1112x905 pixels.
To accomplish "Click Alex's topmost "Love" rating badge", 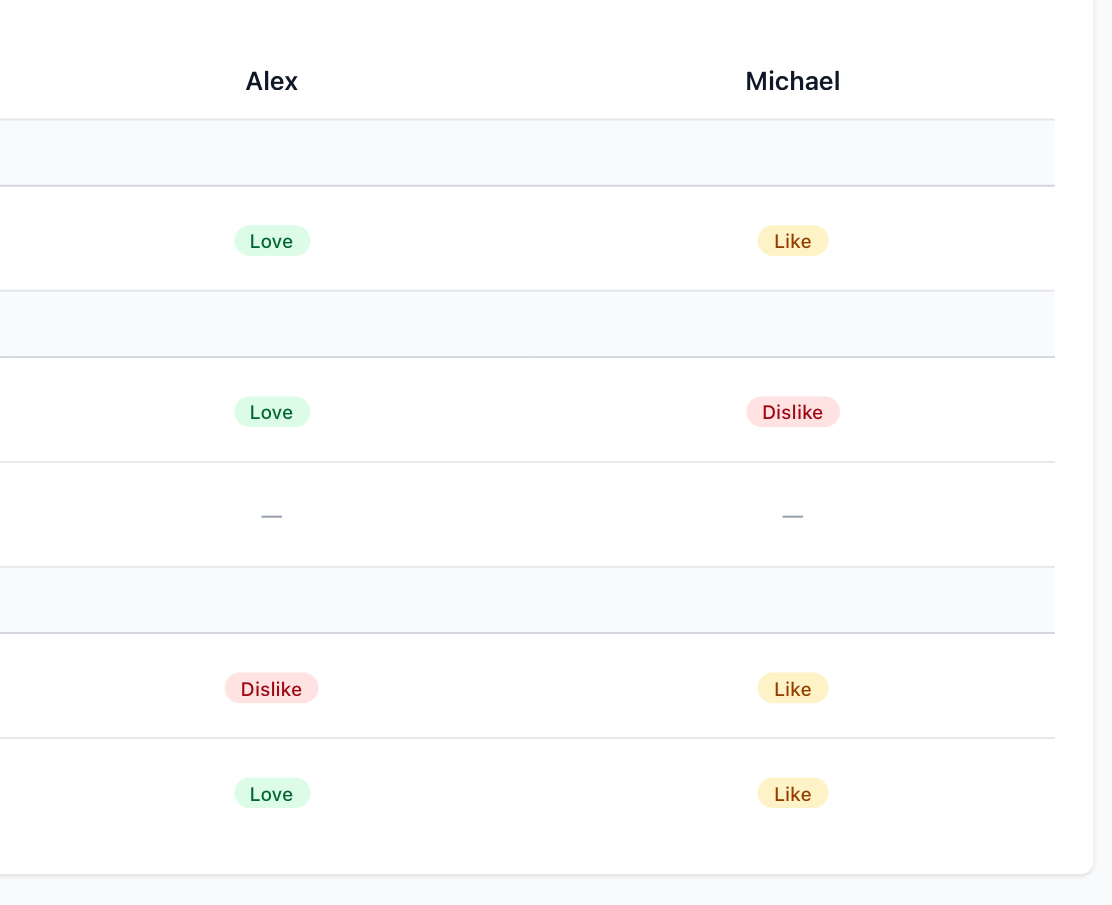I will coord(271,240).
